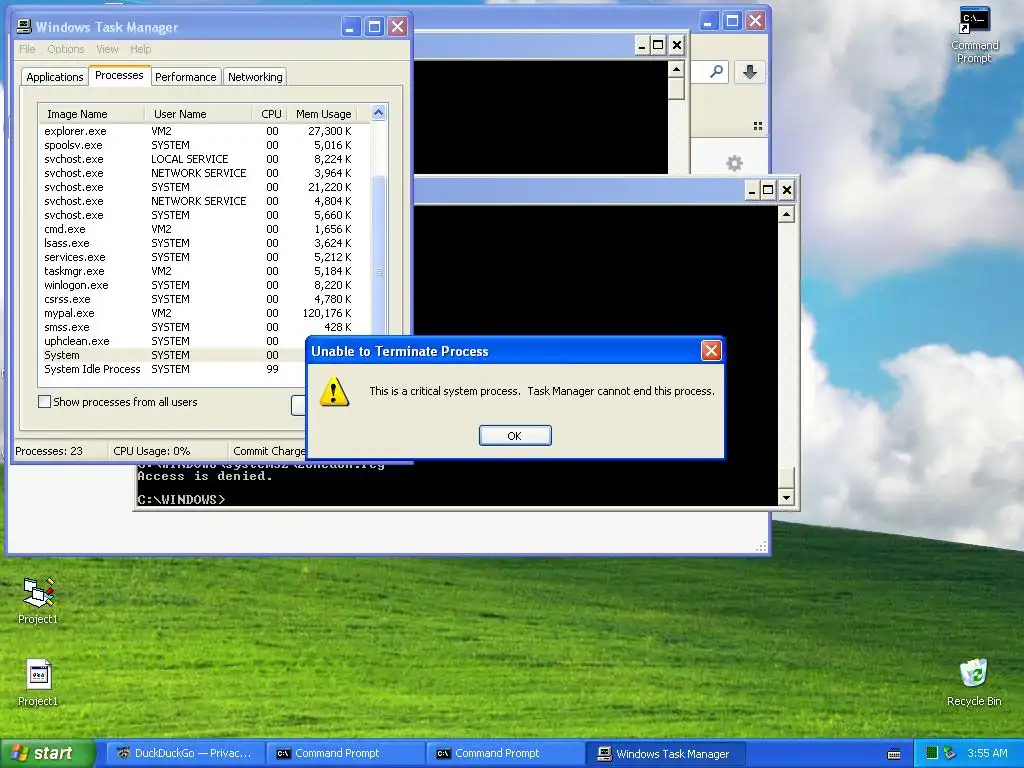
Task: Click network tray icon beside clock
Action: coord(950,753)
